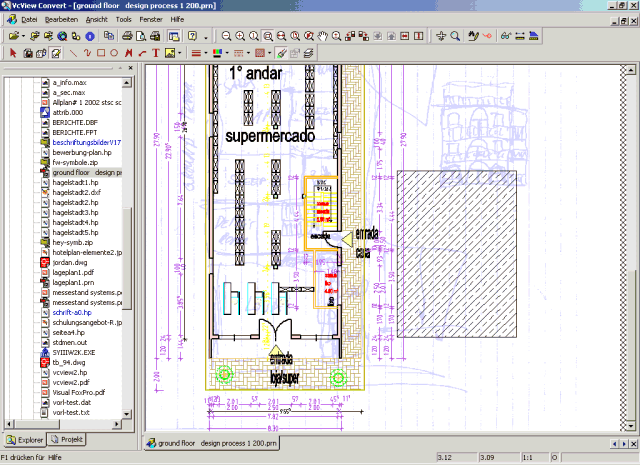Image resolution: width=640 pixels, height=465 pixels.
Task: Open the Ansicht menu
Action: pos(97,19)
